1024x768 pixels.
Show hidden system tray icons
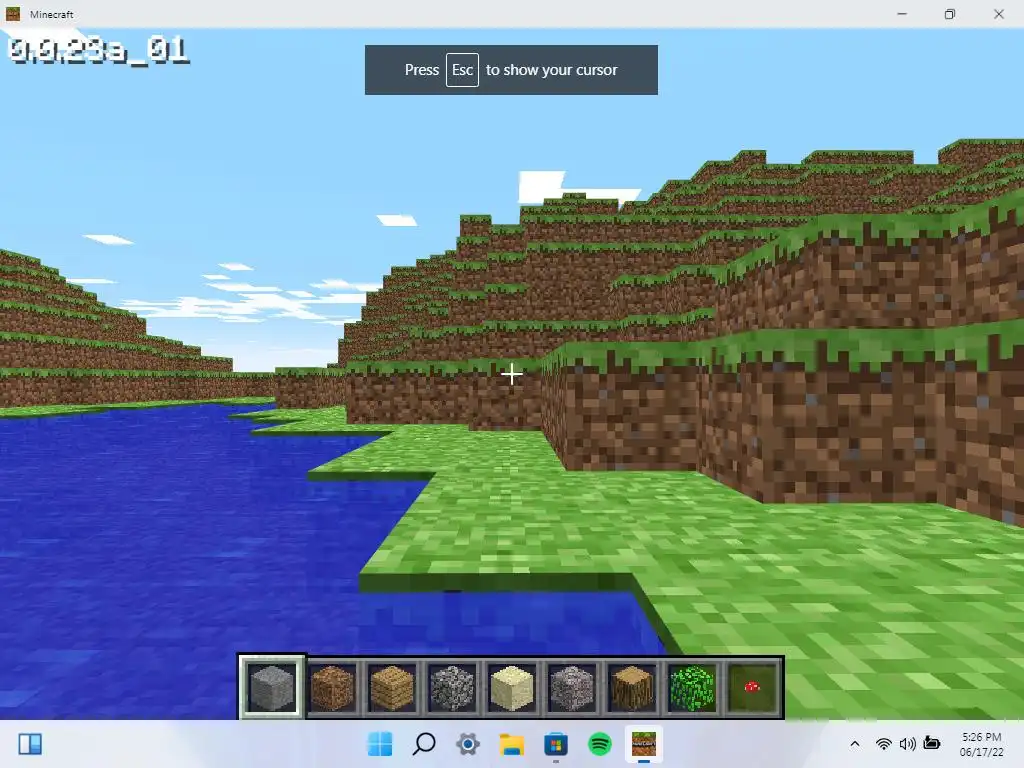(x=854, y=744)
